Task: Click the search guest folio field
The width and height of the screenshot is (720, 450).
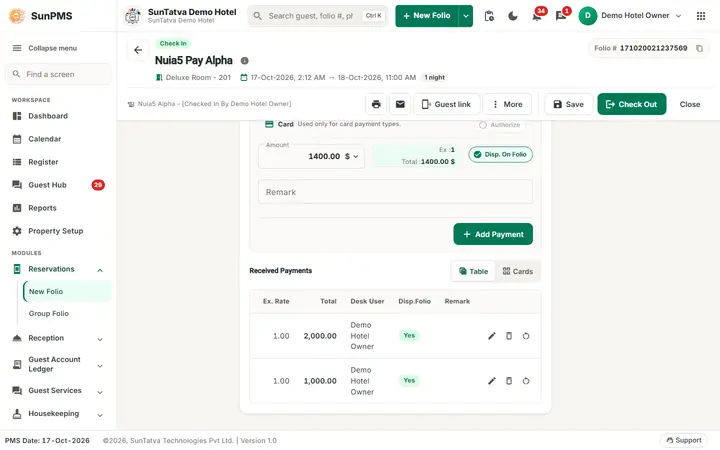Action: tap(318, 16)
